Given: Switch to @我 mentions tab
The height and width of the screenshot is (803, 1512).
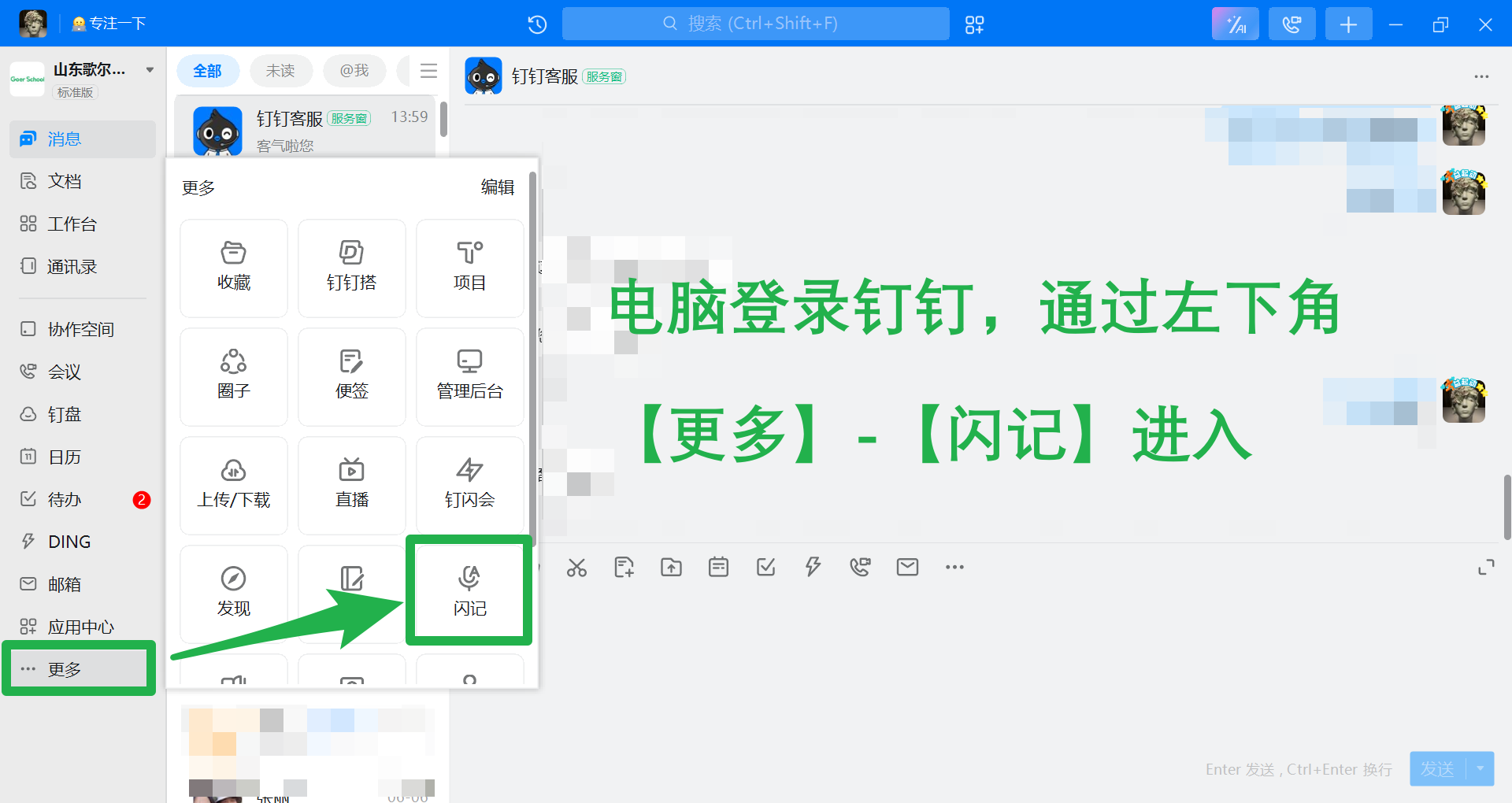Looking at the screenshot, I should [354, 71].
